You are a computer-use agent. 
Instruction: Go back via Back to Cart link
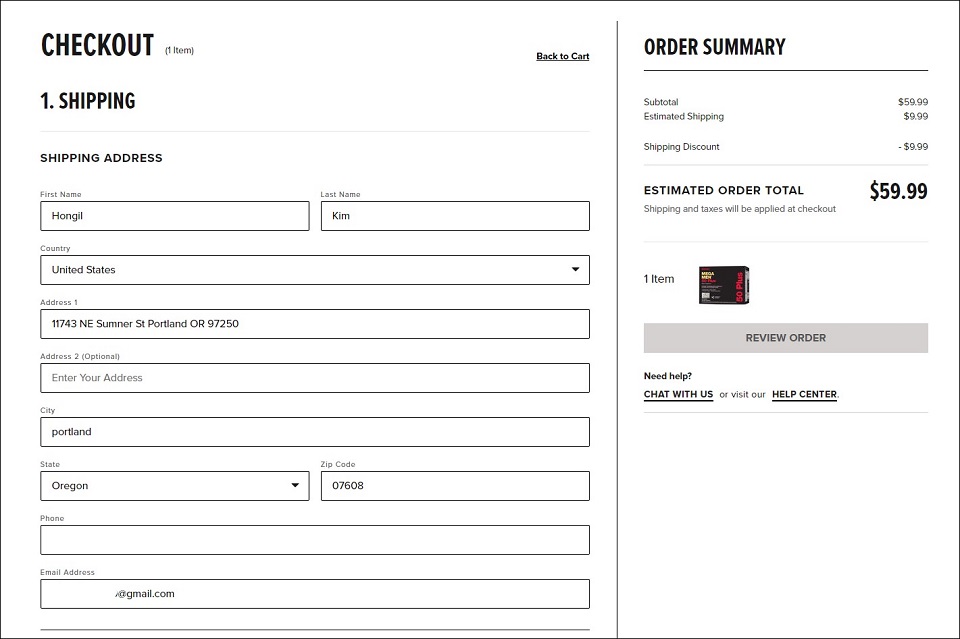562,56
